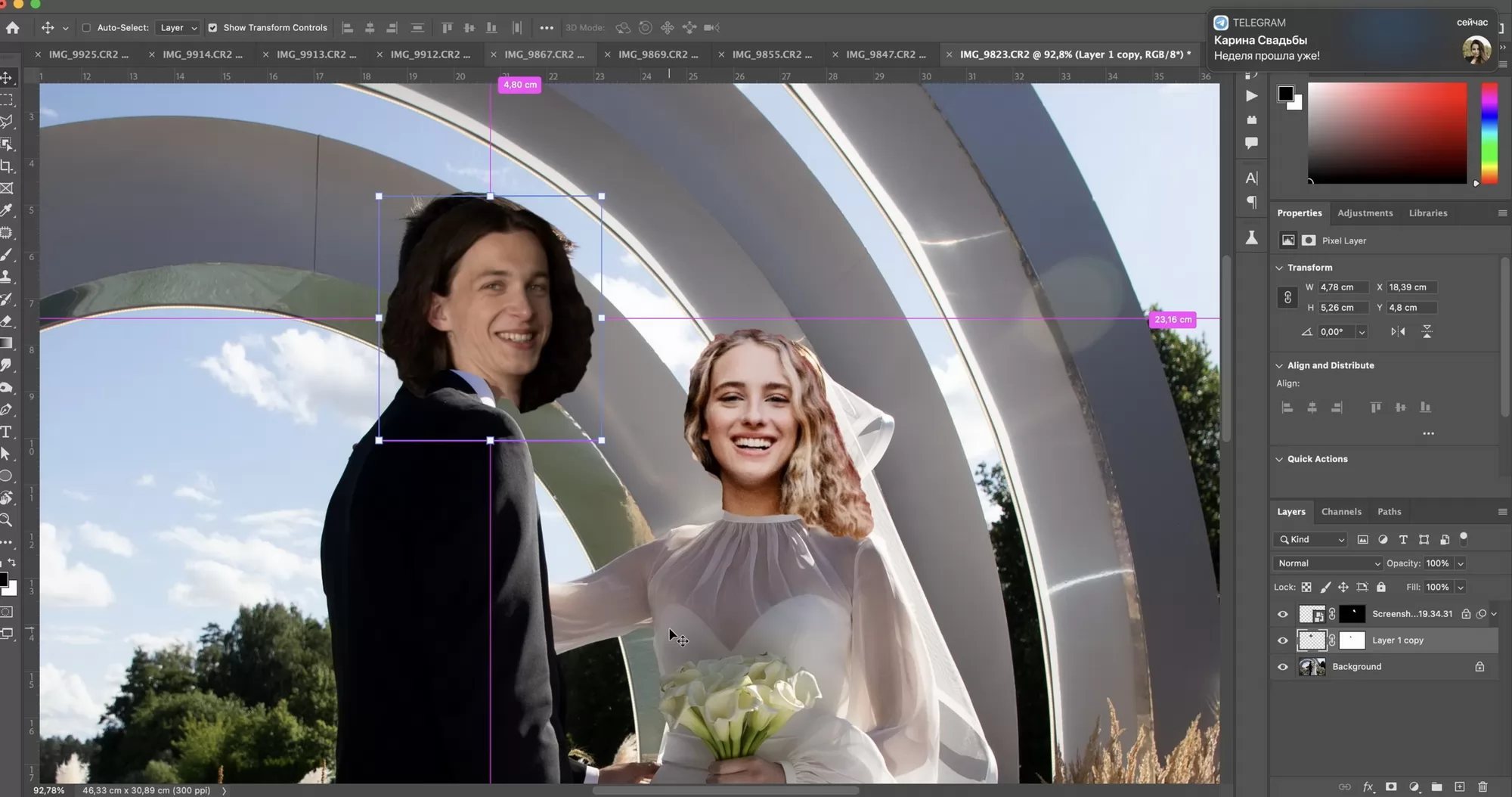1512x797 pixels.
Task: Add layer mask at Layers bottom
Action: point(1391,787)
